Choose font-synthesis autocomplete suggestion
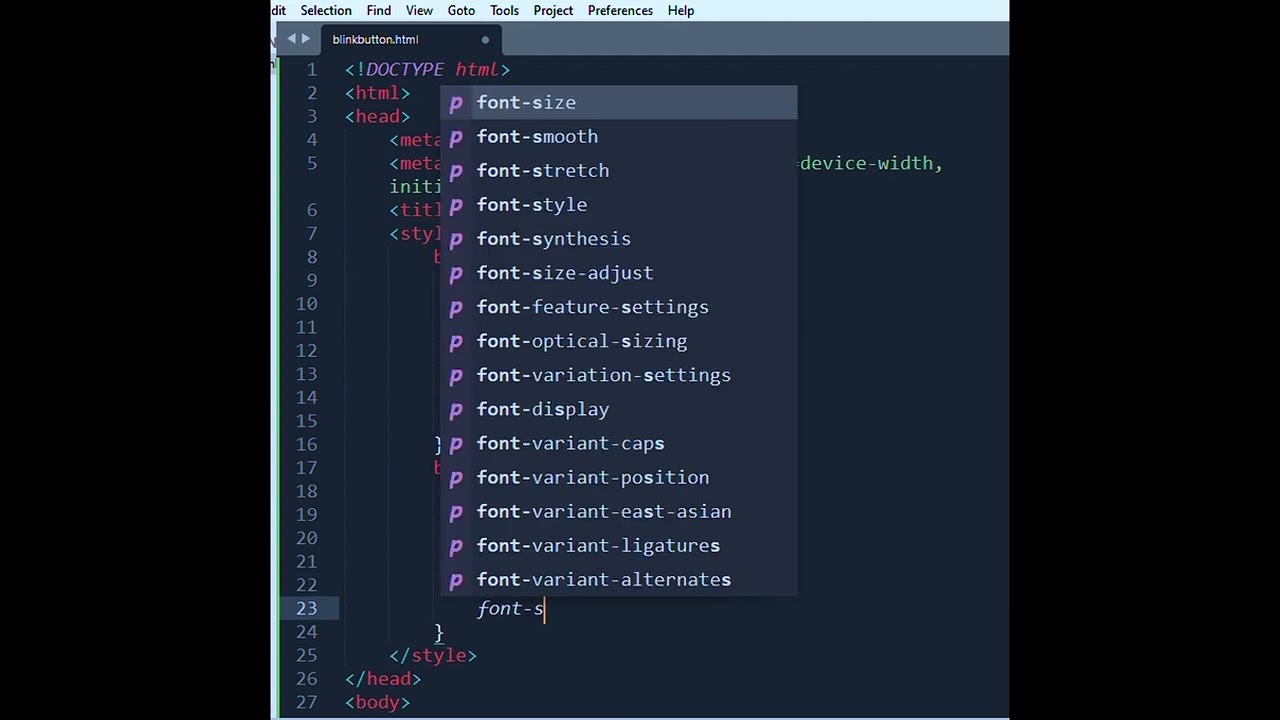1280x720 pixels. coord(619,238)
